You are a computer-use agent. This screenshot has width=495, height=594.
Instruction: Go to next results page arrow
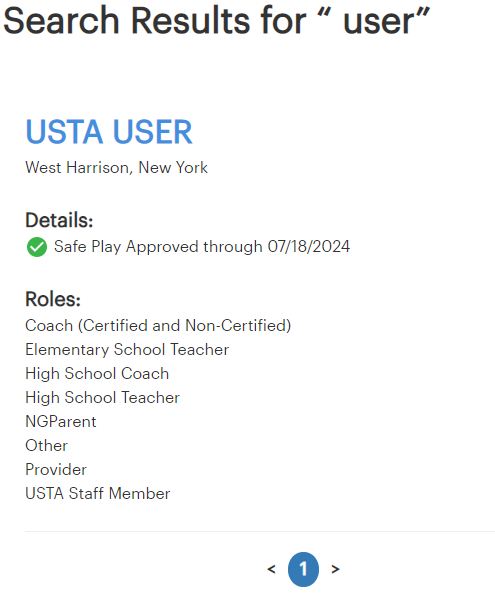pyautogui.click(x=335, y=569)
